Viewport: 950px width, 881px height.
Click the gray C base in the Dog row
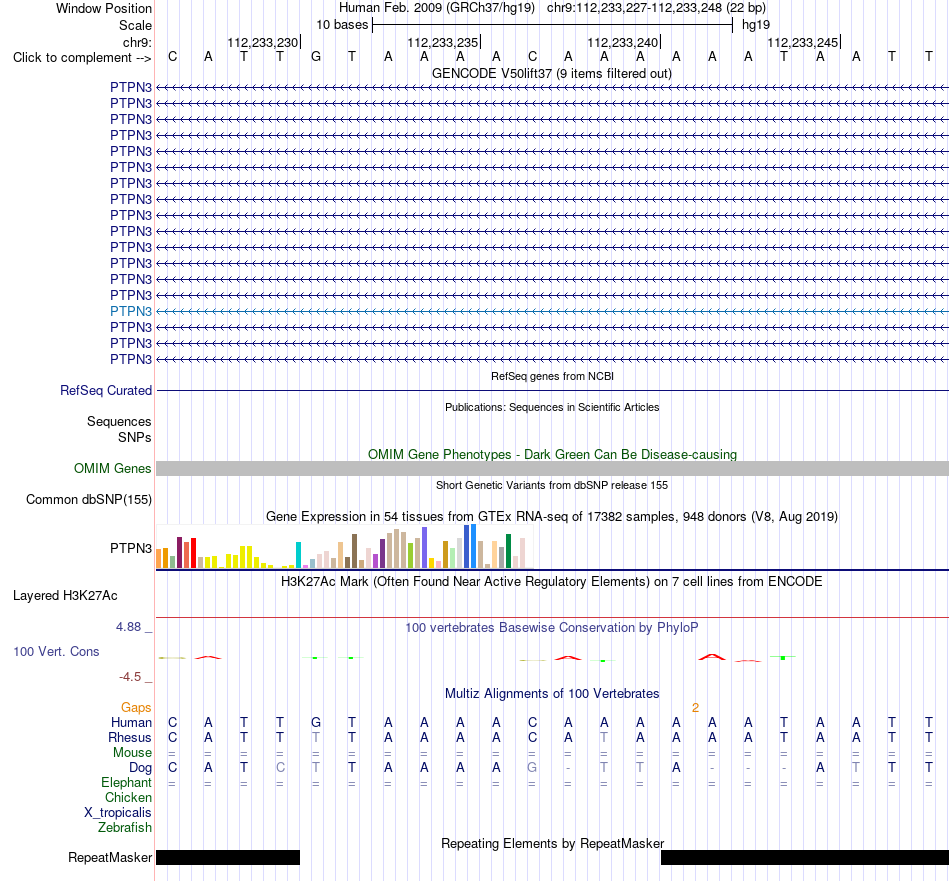[x=280, y=768]
